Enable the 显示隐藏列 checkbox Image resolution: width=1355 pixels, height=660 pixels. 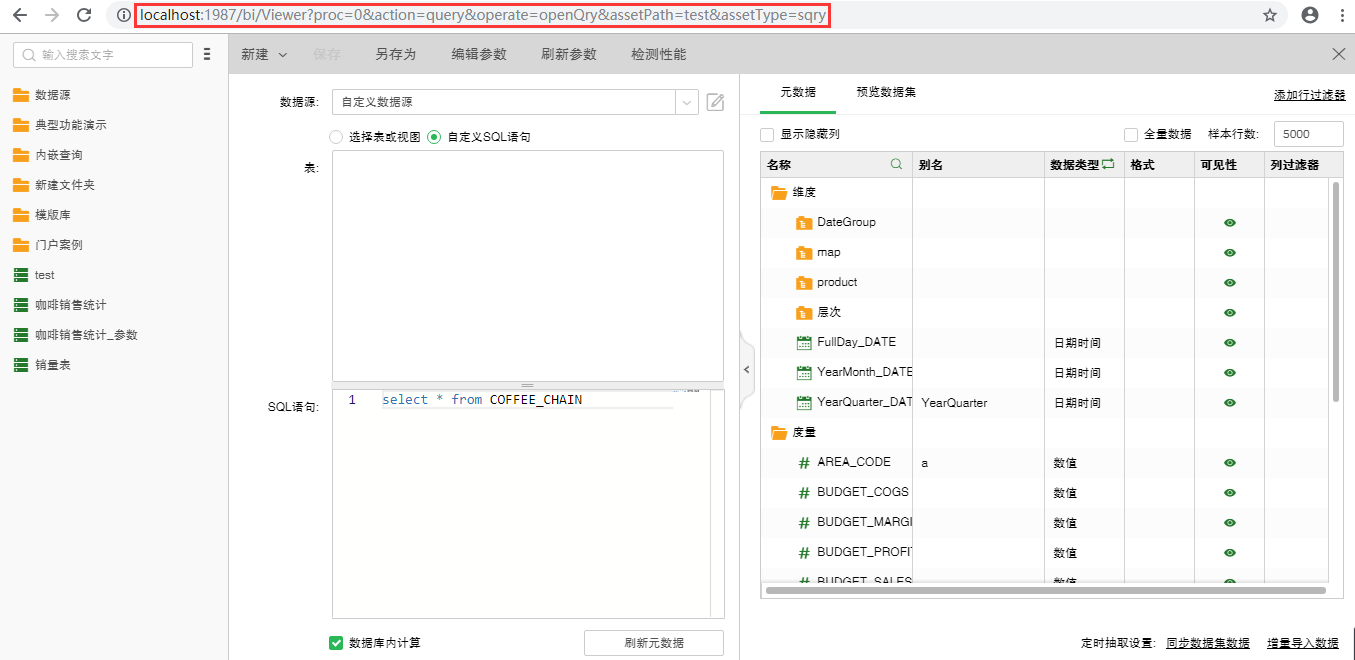[x=766, y=134]
